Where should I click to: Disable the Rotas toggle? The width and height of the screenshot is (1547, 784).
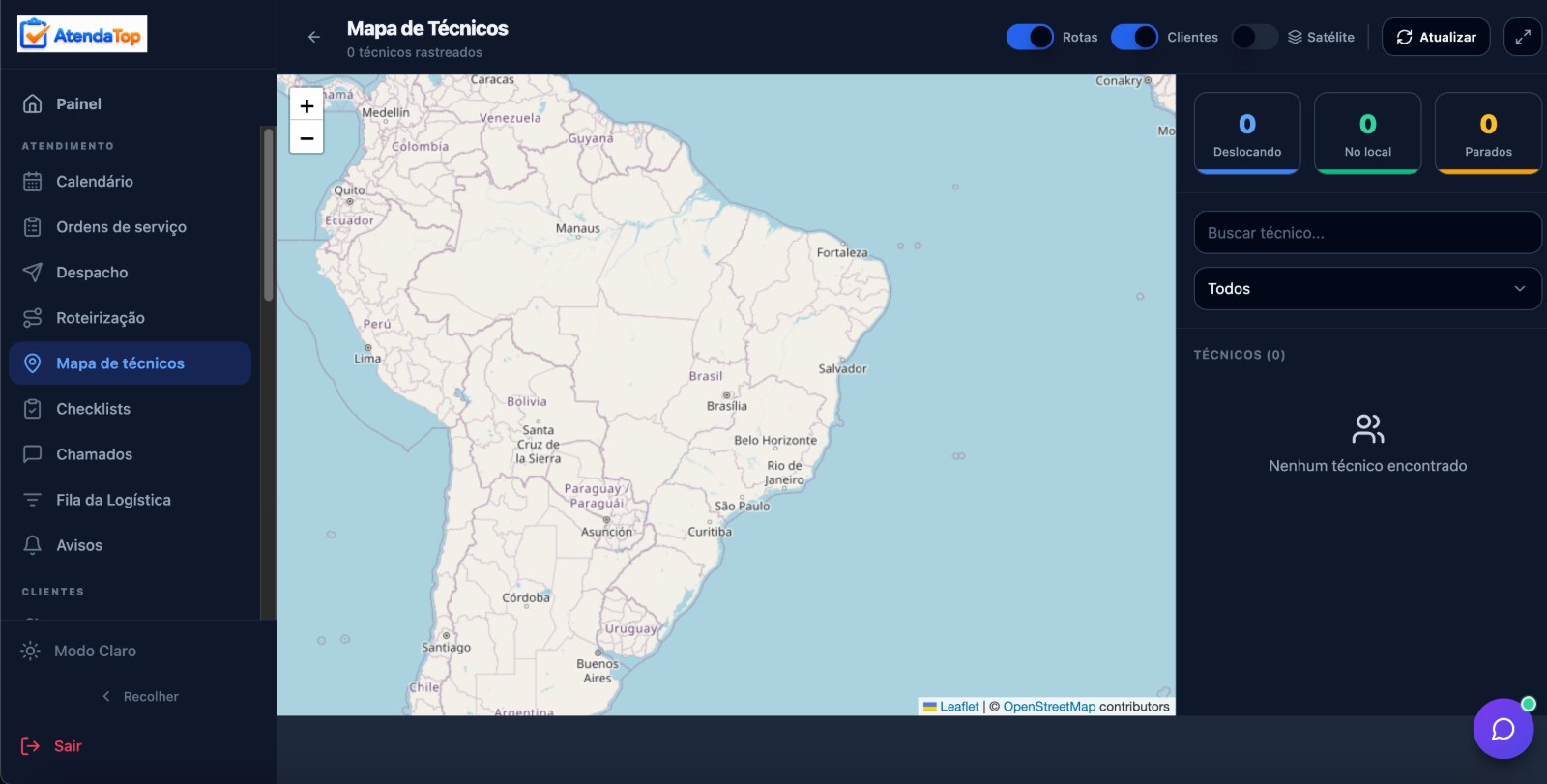click(x=1030, y=37)
